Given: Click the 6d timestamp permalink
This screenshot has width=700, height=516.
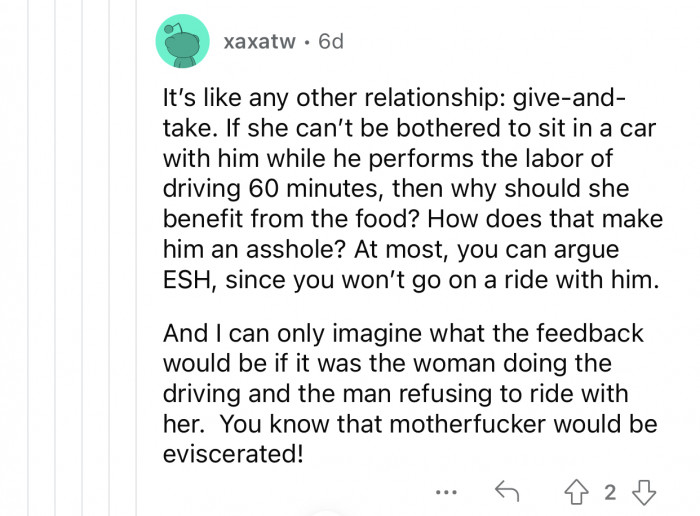Looking at the screenshot, I should (330, 42).
